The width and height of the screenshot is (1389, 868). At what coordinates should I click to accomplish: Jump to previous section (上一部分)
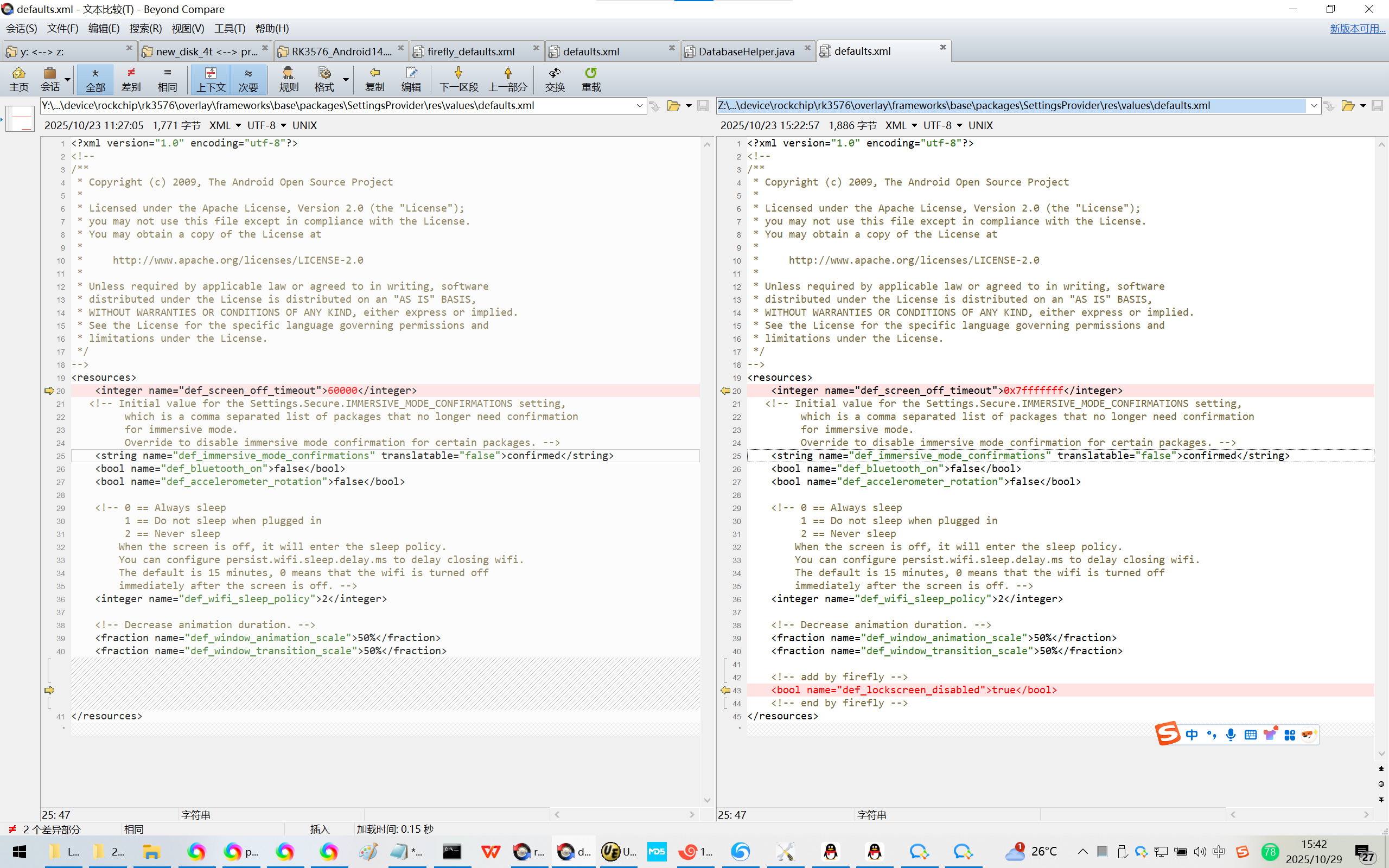[507, 79]
